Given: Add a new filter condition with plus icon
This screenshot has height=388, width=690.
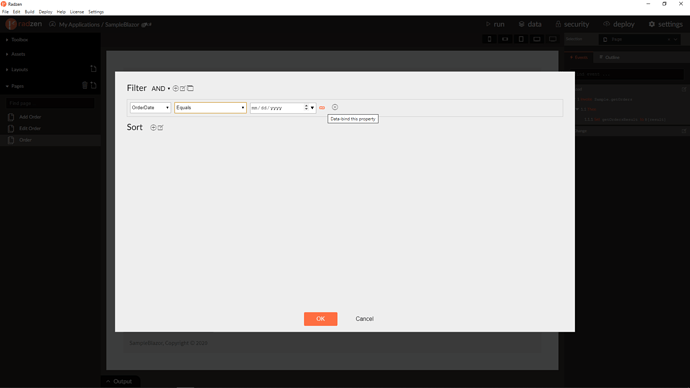Looking at the screenshot, I should click(x=176, y=88).
